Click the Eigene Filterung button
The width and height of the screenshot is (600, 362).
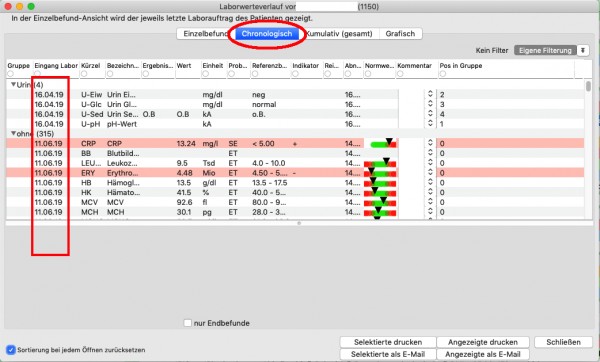(545, 50)
